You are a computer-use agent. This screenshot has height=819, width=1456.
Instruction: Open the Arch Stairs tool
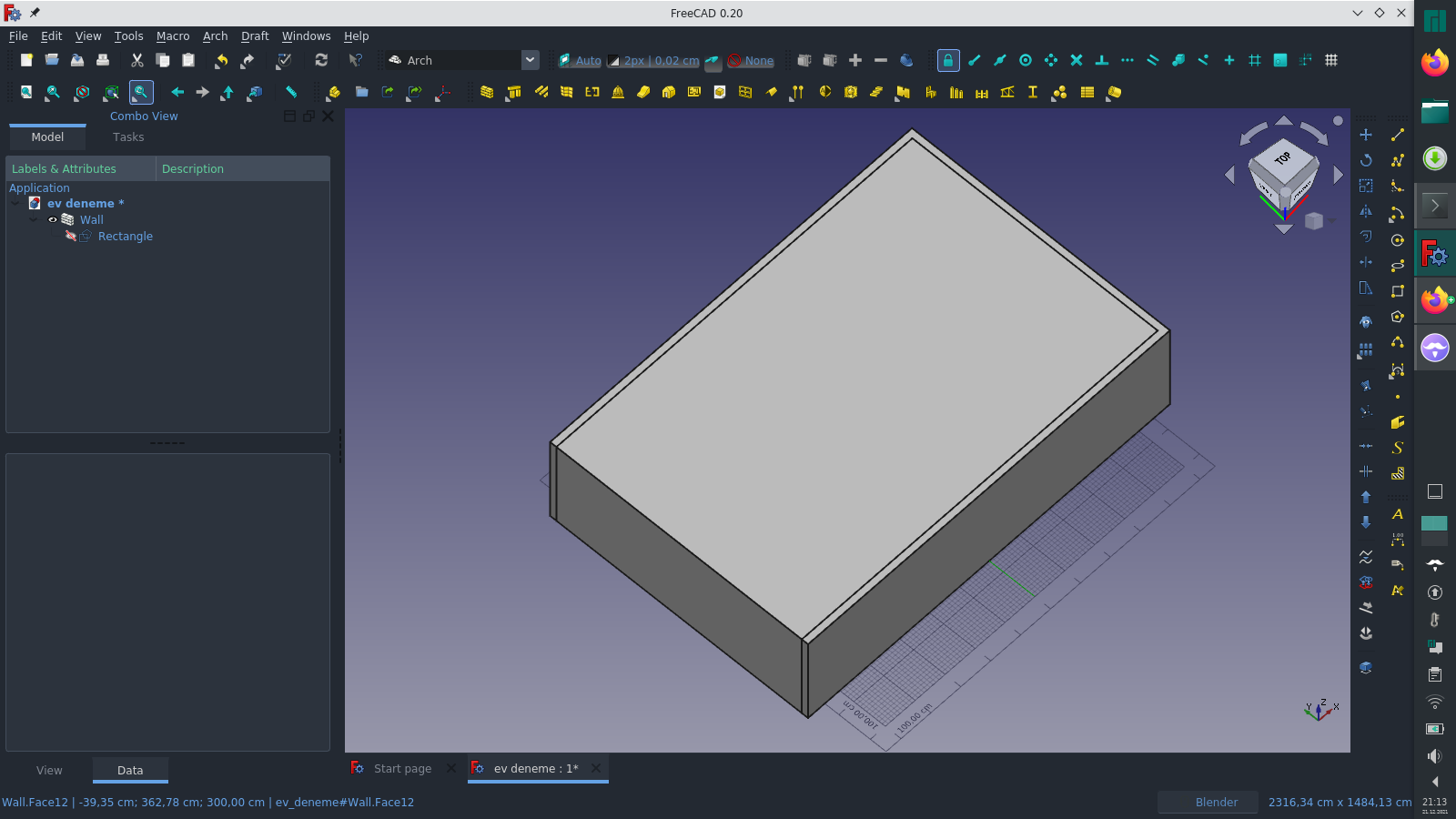tap(875, 92)
